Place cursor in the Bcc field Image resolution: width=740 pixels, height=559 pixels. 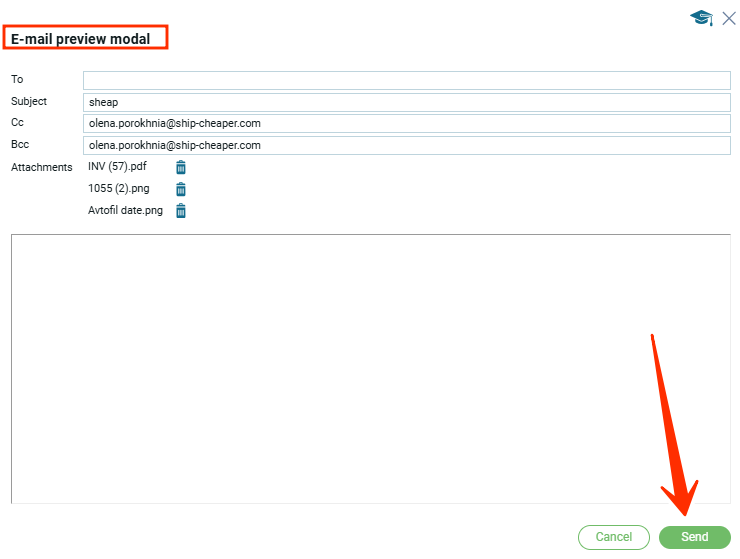coord(406,146)
